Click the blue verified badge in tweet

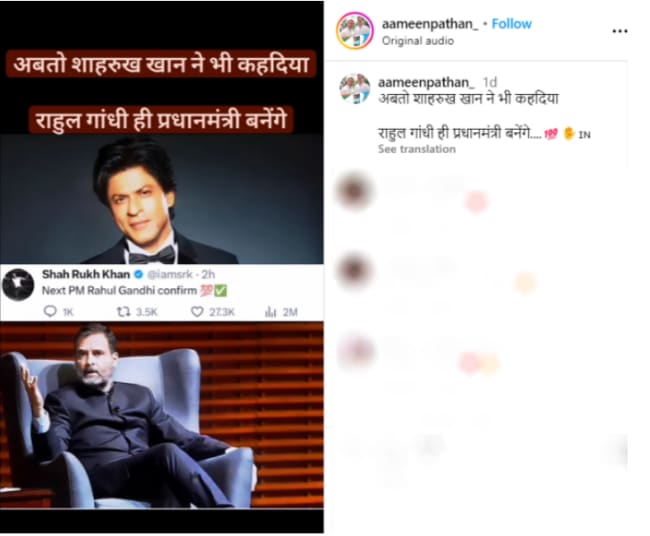pos(139,274)
